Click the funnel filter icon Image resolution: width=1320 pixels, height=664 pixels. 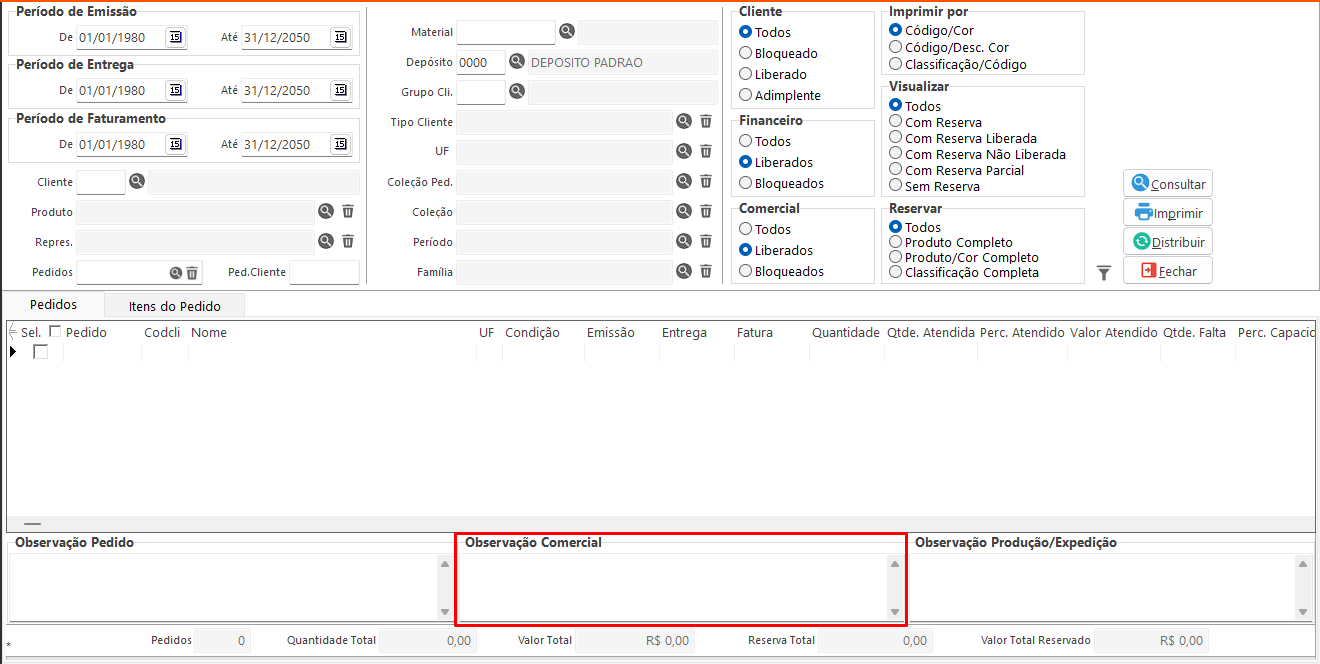[1104, 273]
